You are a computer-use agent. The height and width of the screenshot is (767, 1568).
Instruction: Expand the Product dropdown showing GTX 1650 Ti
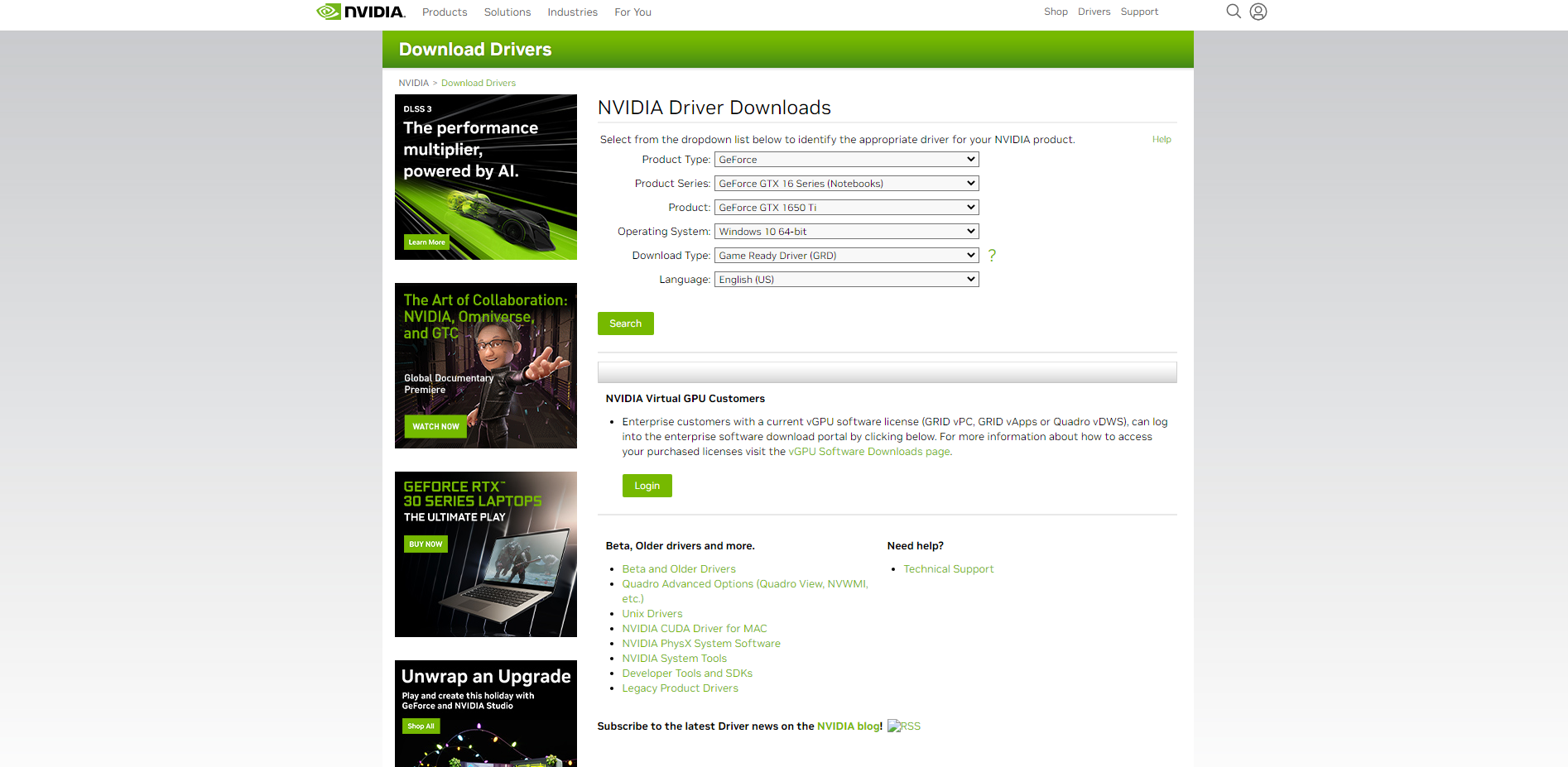click(846, 208)
